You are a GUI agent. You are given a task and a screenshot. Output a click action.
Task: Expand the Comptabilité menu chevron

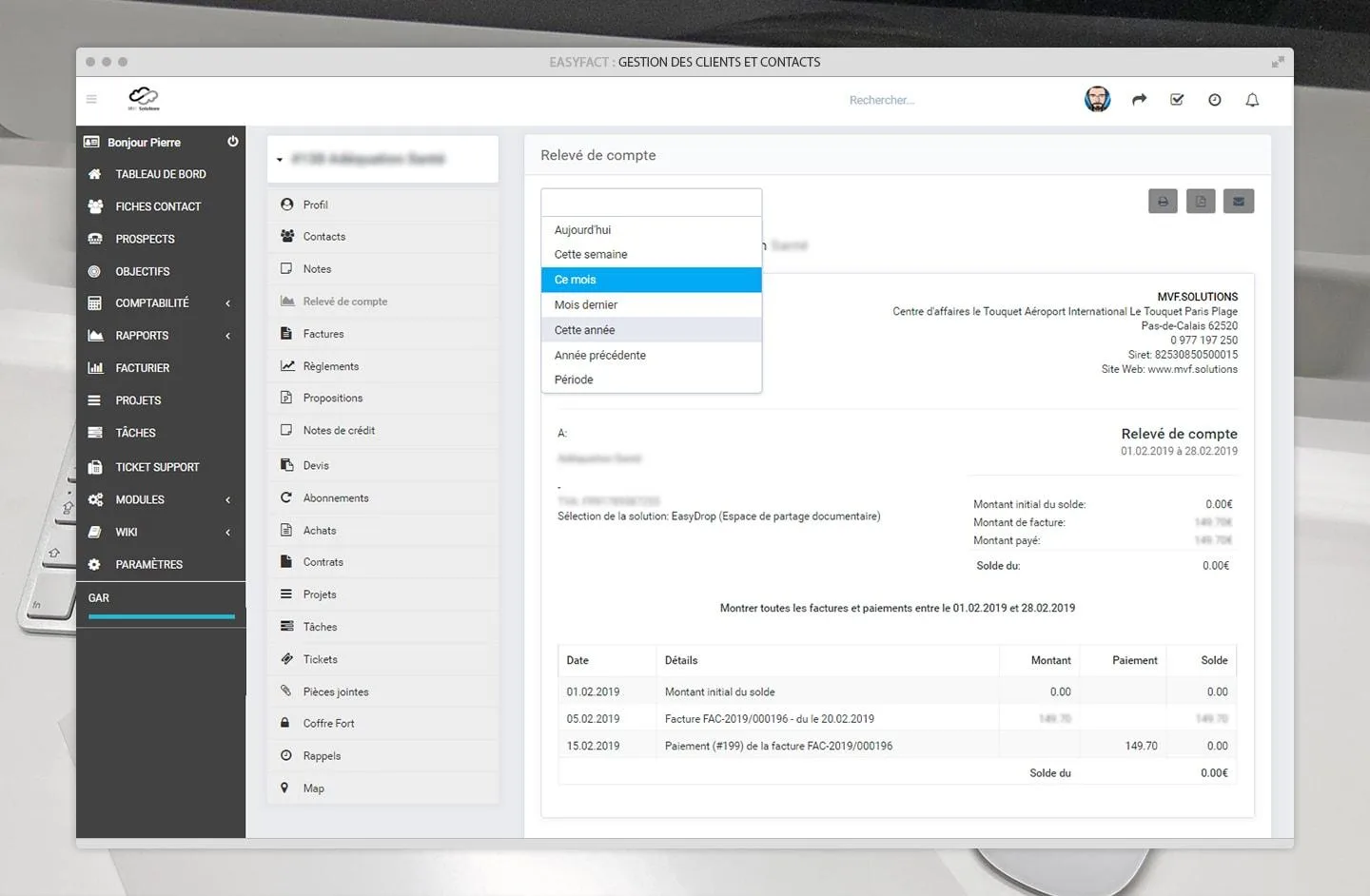(x=228, y=303)
